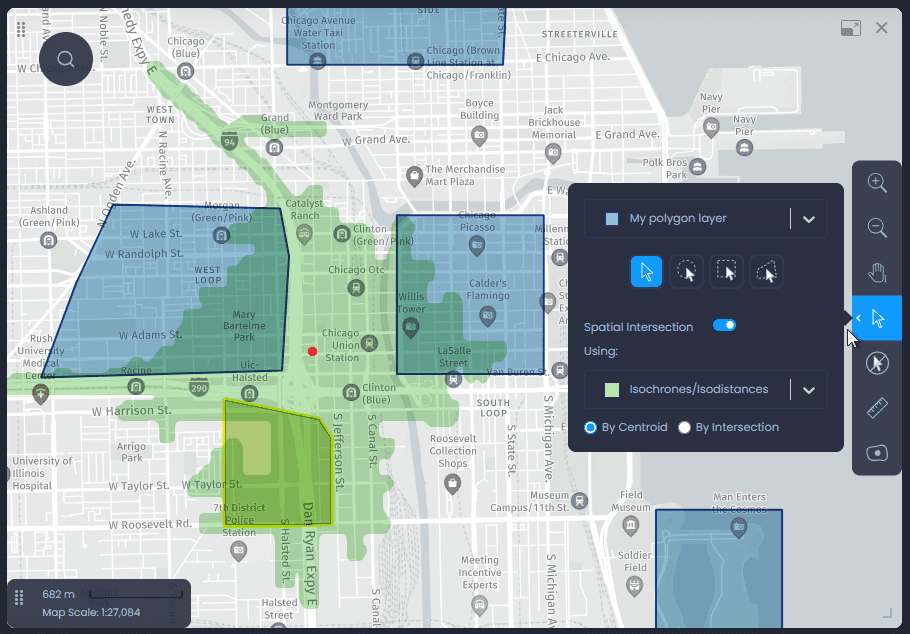
Task: Click the Jack Brickhouse Memorial marker
Action: pyautogui.click(x=553, y=153)
